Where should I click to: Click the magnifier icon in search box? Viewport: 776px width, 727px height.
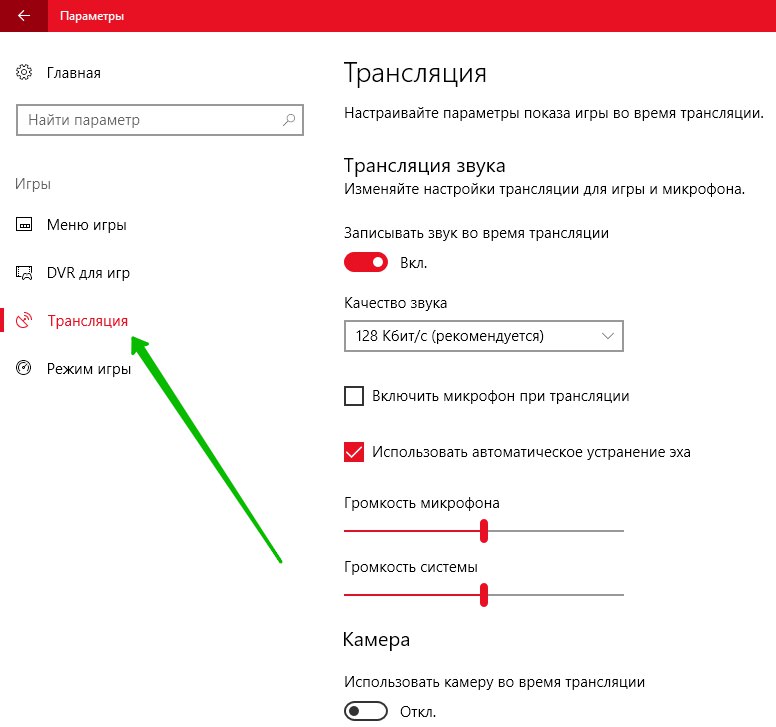pos(289,120)
